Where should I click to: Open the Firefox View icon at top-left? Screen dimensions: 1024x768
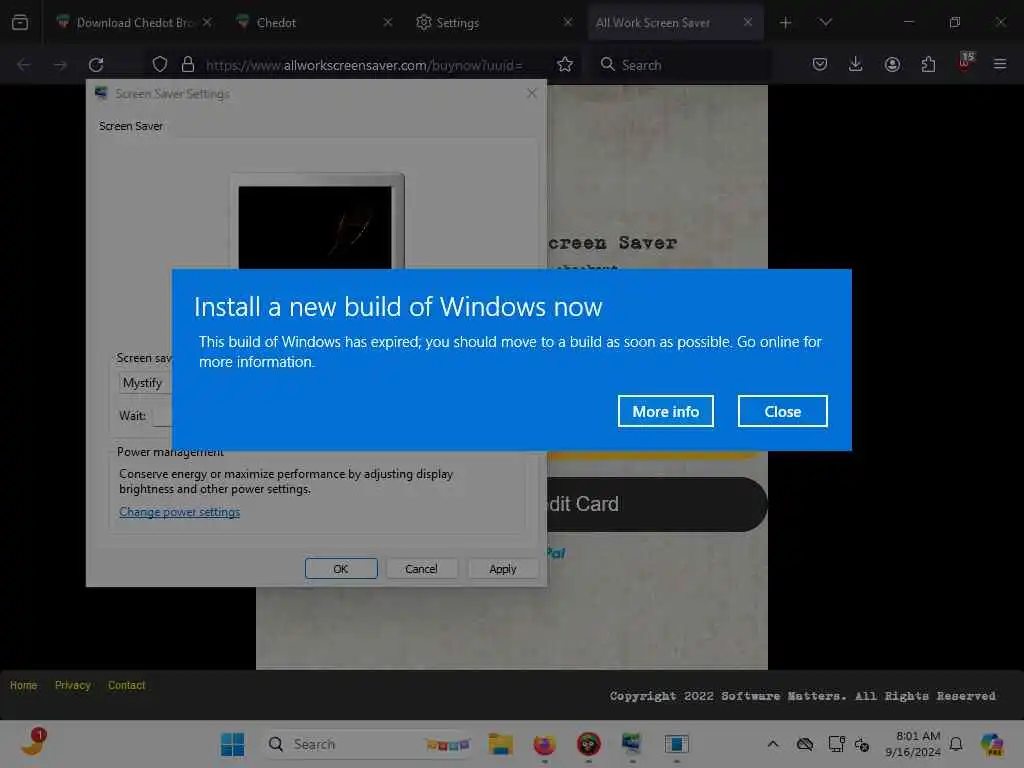(20, 23)
